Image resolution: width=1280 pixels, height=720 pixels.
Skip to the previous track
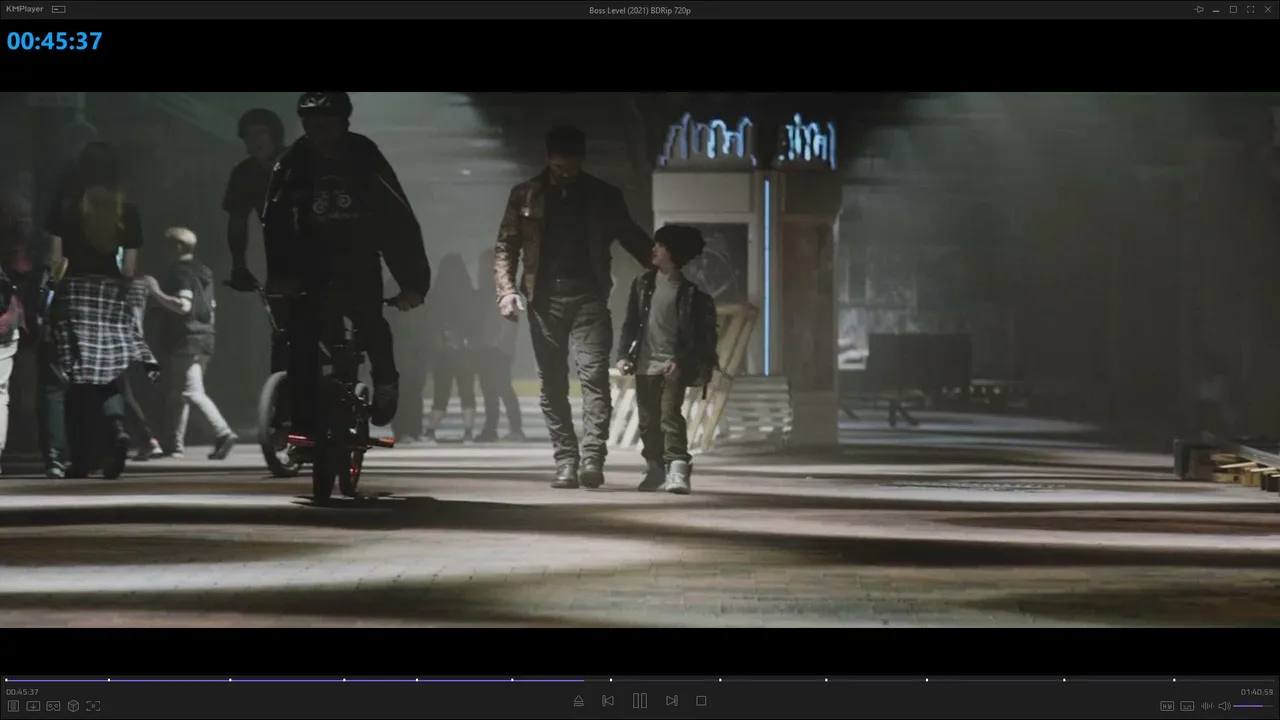608,701
